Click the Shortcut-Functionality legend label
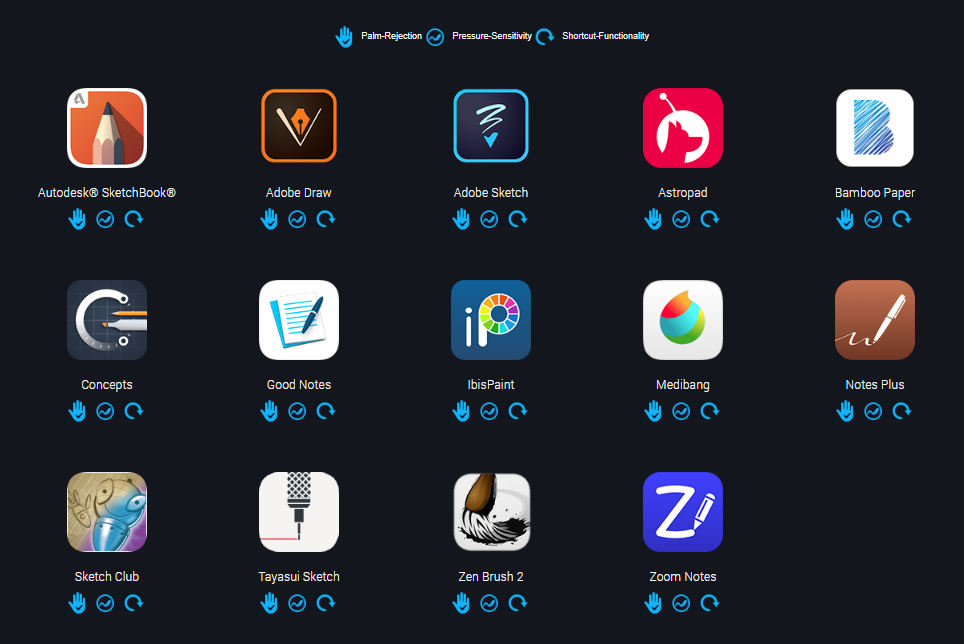The image size is (964, 644). point(605,36)
